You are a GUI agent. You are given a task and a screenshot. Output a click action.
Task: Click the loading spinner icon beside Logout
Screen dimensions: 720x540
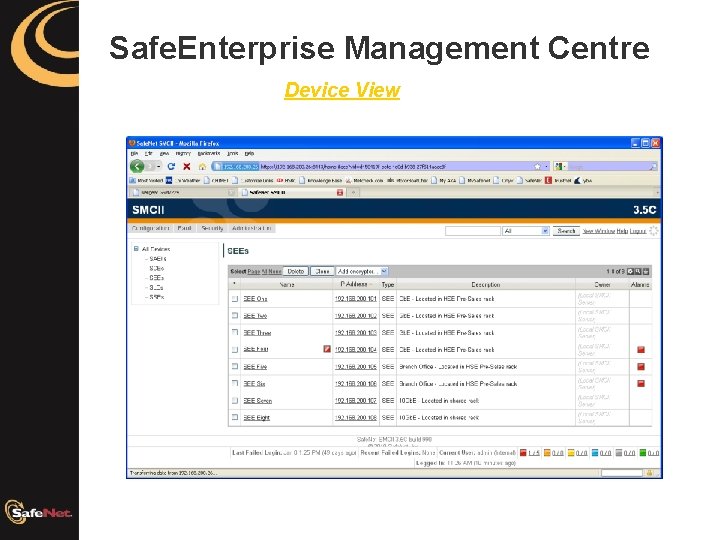653,231
